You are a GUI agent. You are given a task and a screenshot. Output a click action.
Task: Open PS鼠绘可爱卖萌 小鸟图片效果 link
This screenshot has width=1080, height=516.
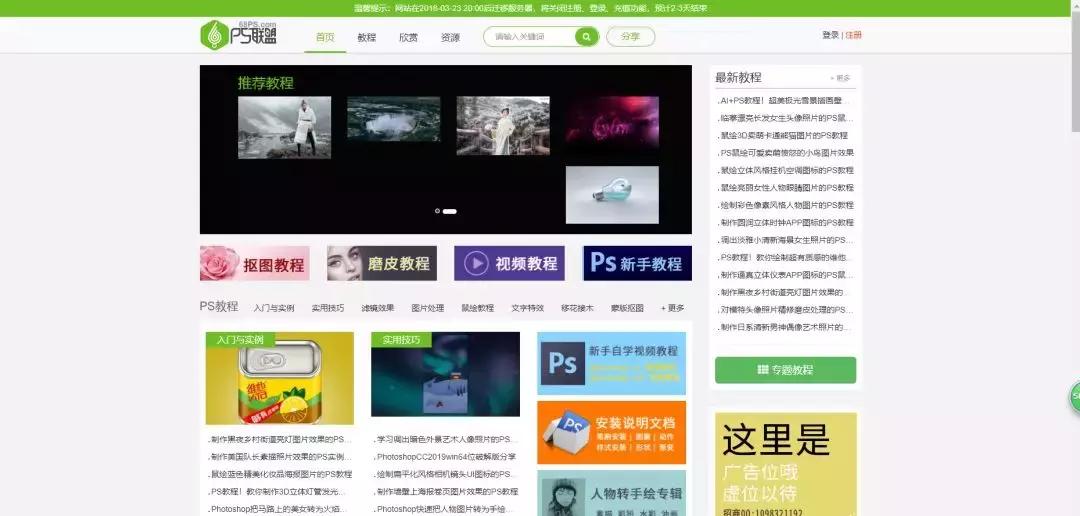tap(785, 153)
